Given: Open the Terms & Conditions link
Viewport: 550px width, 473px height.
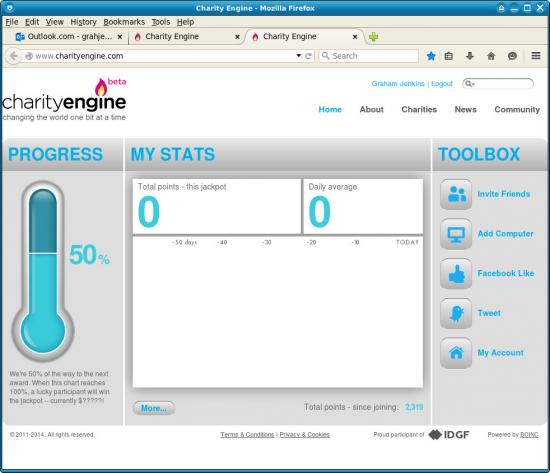Looking at the screenshot, I should click(247, 434).
